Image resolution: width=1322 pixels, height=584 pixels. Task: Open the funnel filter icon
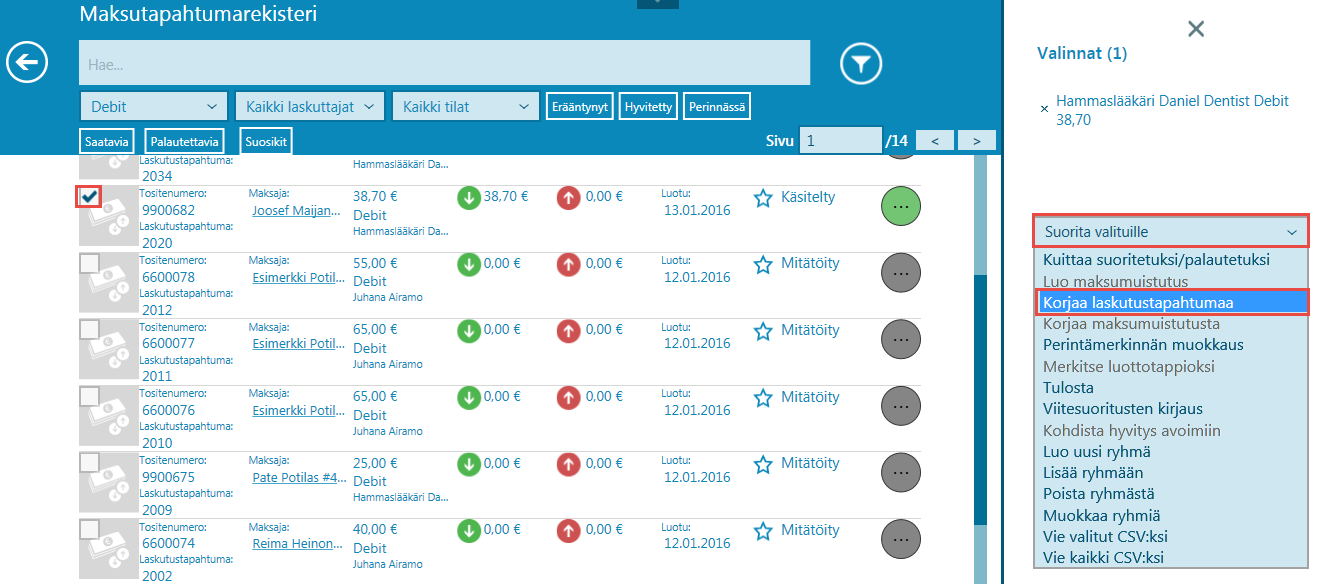click(860, 64)
